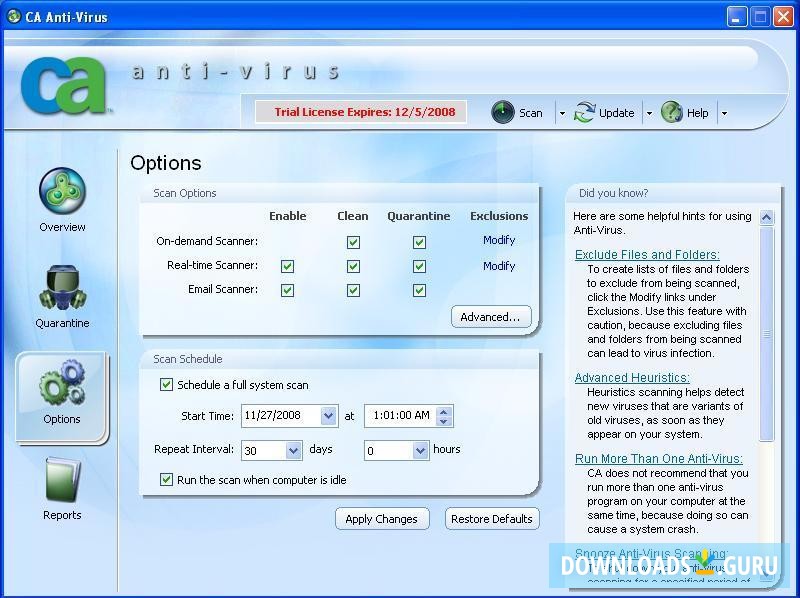Decrease start time with down spinner

[443, 421]
